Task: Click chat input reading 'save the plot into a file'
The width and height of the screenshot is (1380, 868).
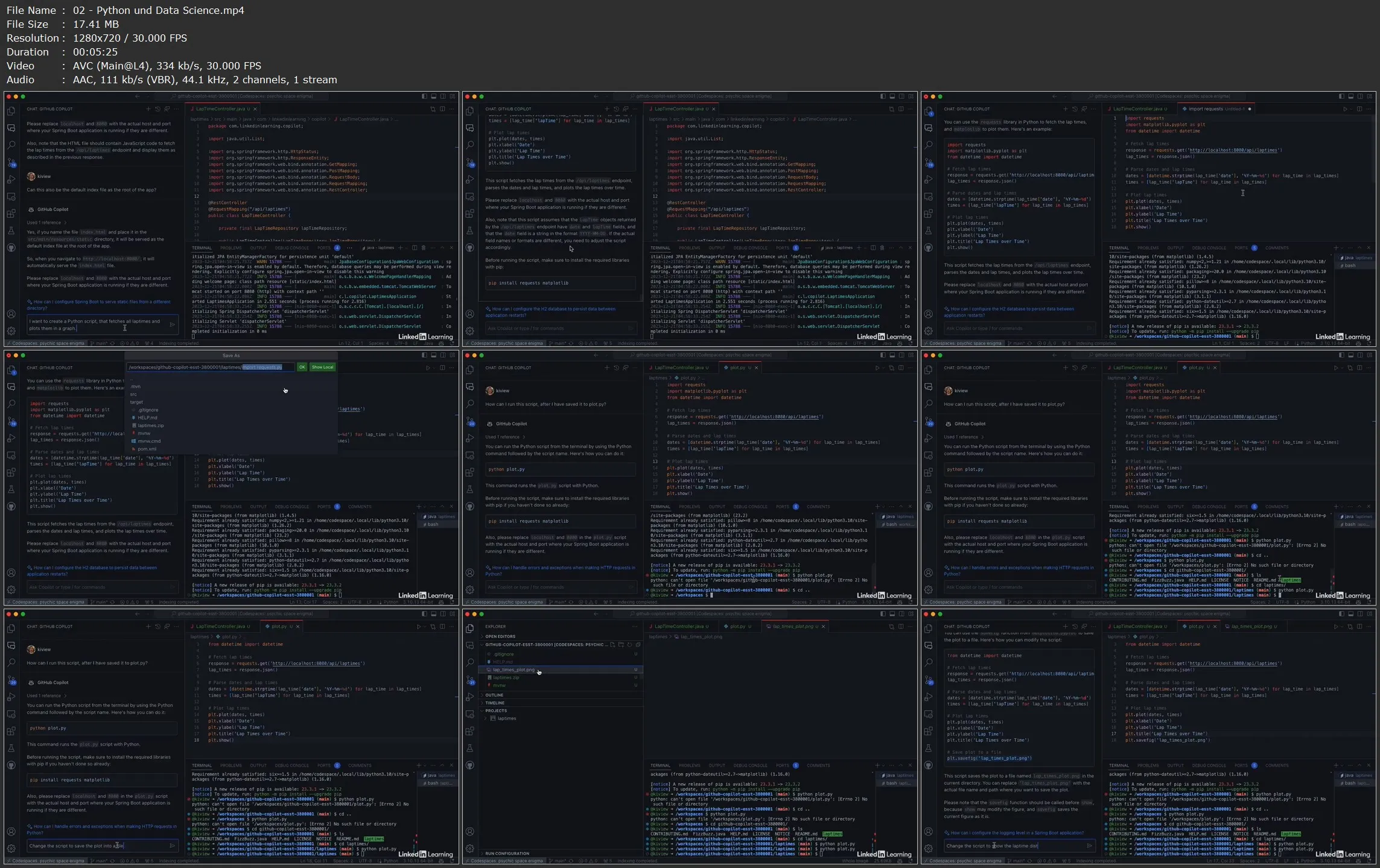Action: click(103, 846)
